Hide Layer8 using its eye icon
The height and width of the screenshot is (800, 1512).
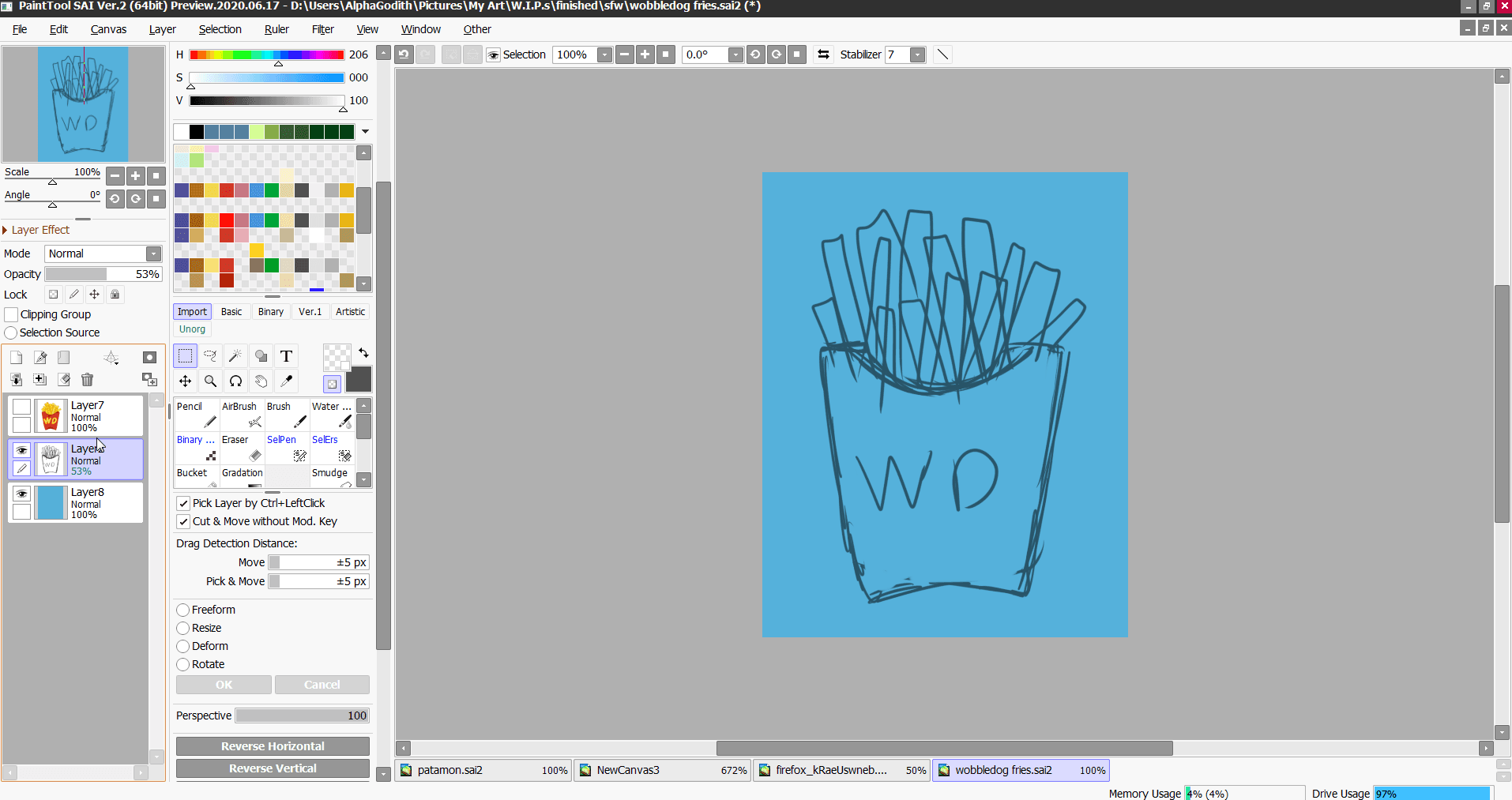coord(22,494)
